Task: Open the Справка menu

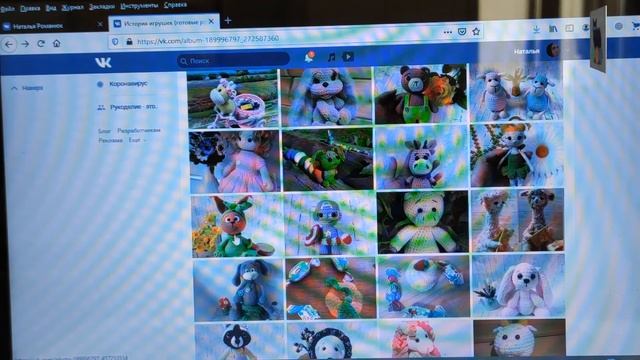Action: click(175, 5)
